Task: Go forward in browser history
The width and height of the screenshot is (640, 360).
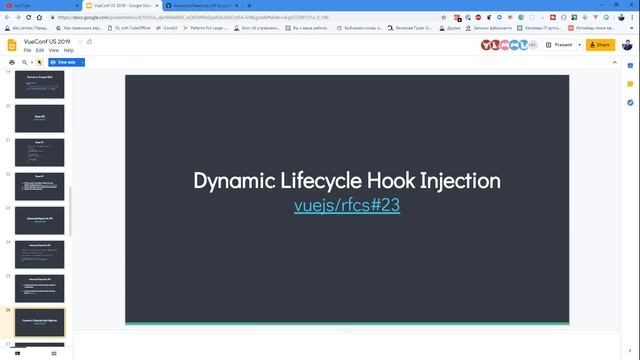Action: [x=18, y=17]
